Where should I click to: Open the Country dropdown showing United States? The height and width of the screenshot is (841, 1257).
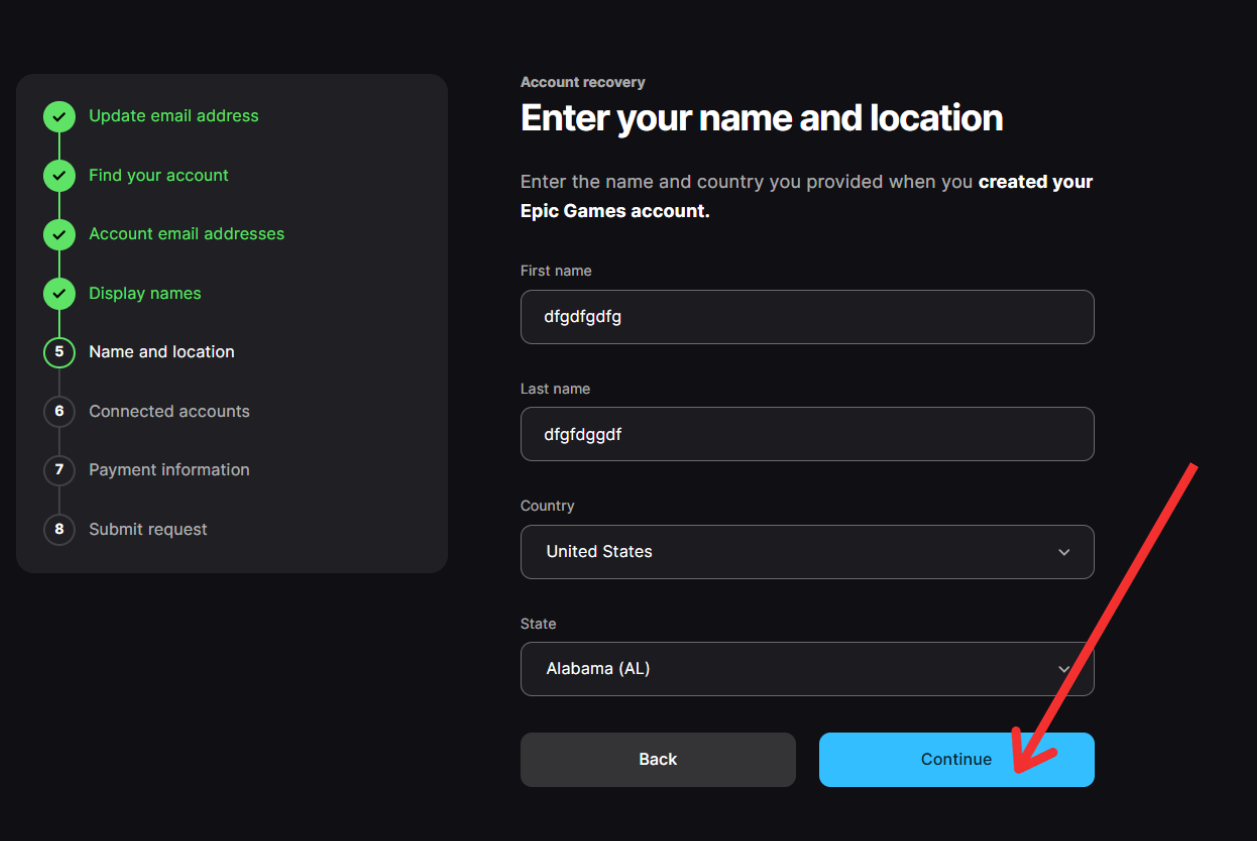pos(790,552)
